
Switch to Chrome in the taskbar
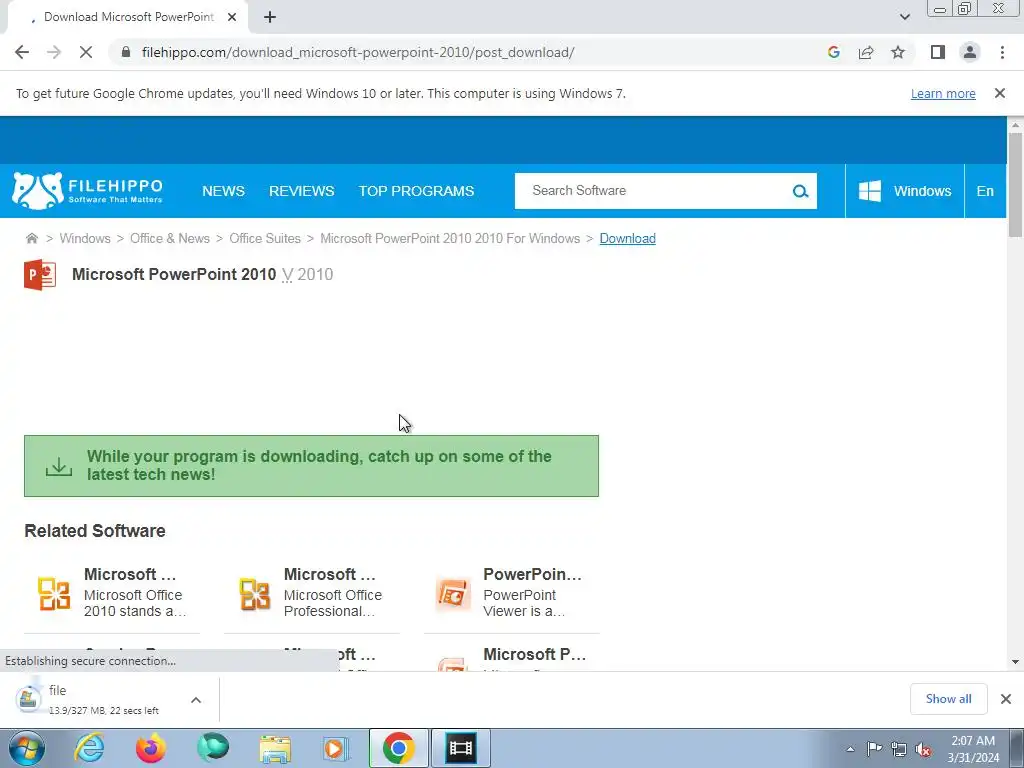[398, 748]
